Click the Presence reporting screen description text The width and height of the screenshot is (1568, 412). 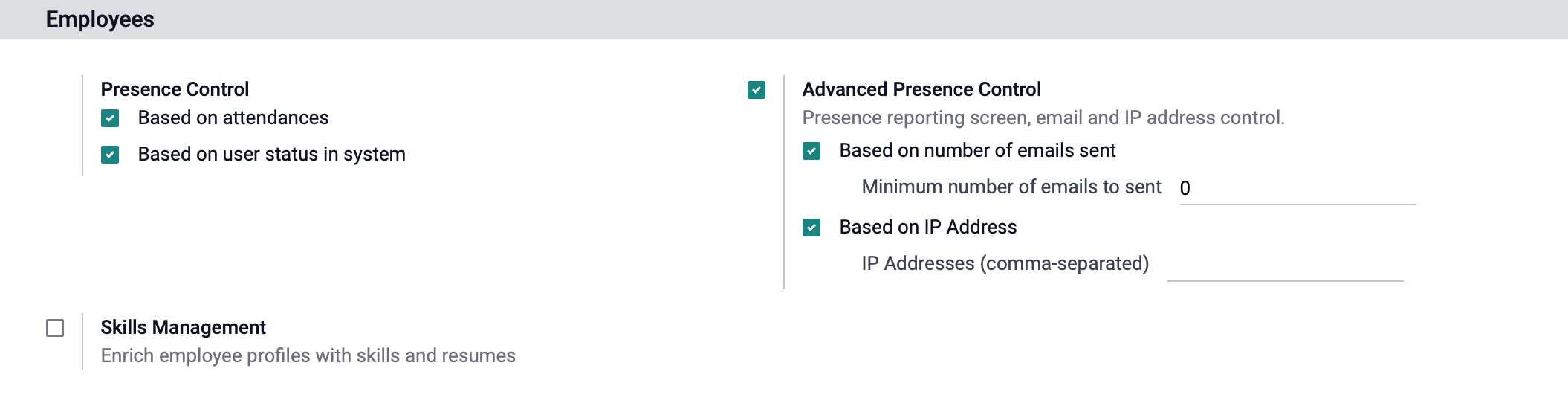point(1043,118)
